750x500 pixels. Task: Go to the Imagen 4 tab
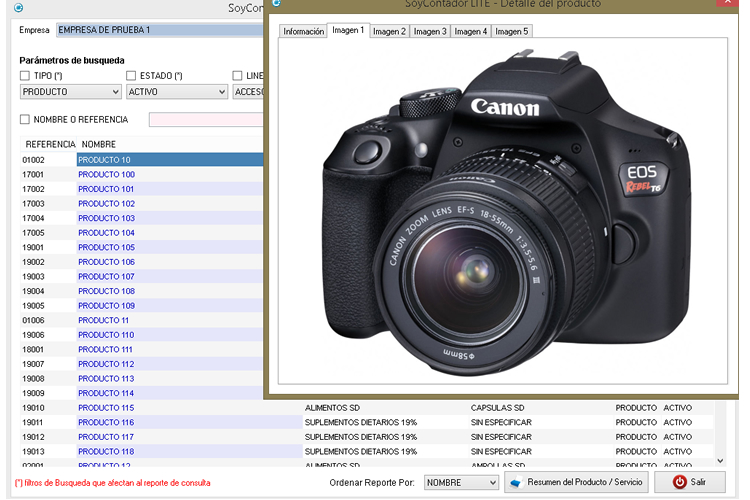point(471,31)
